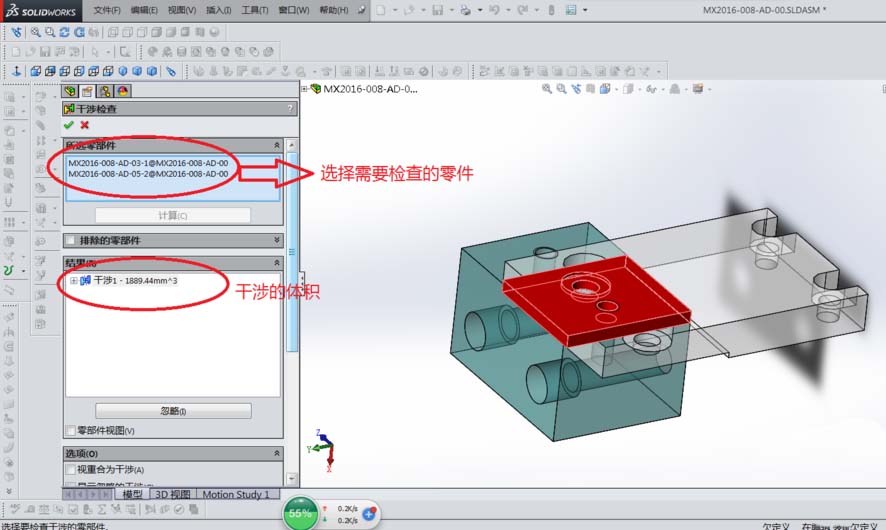Open the 帮助(H) menu
The image size is (886, 530).
coord(334,10)
